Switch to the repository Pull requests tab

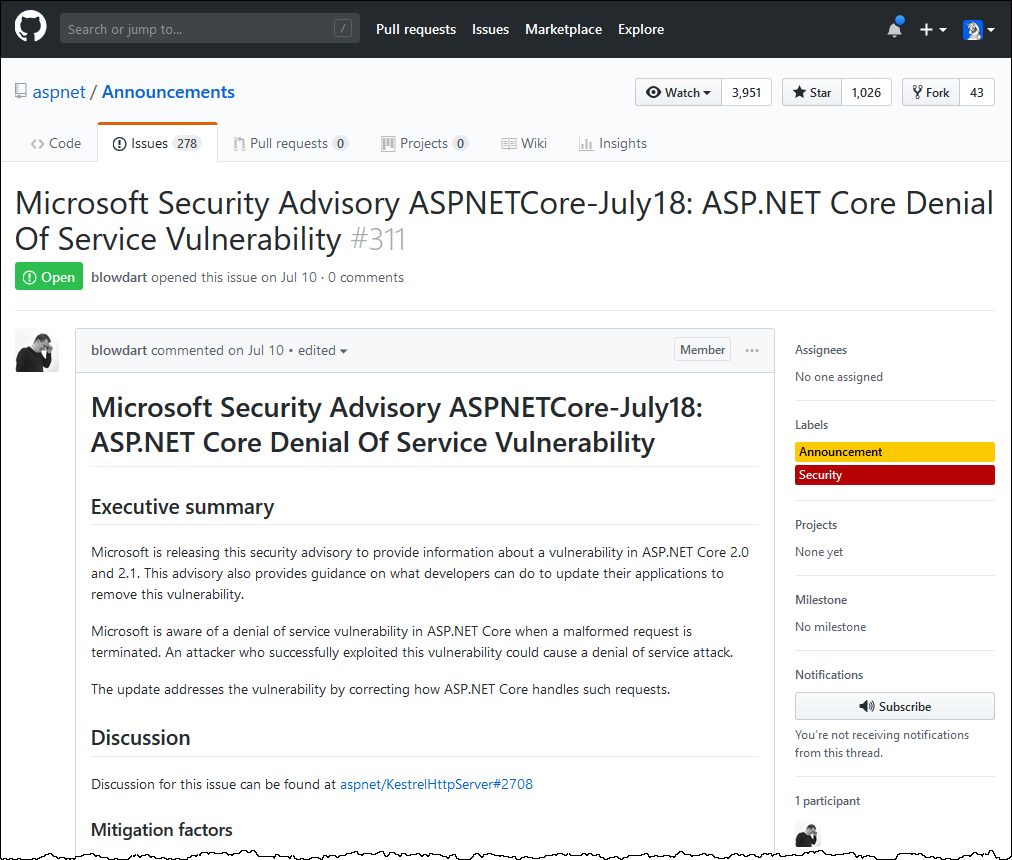point(290,143)
